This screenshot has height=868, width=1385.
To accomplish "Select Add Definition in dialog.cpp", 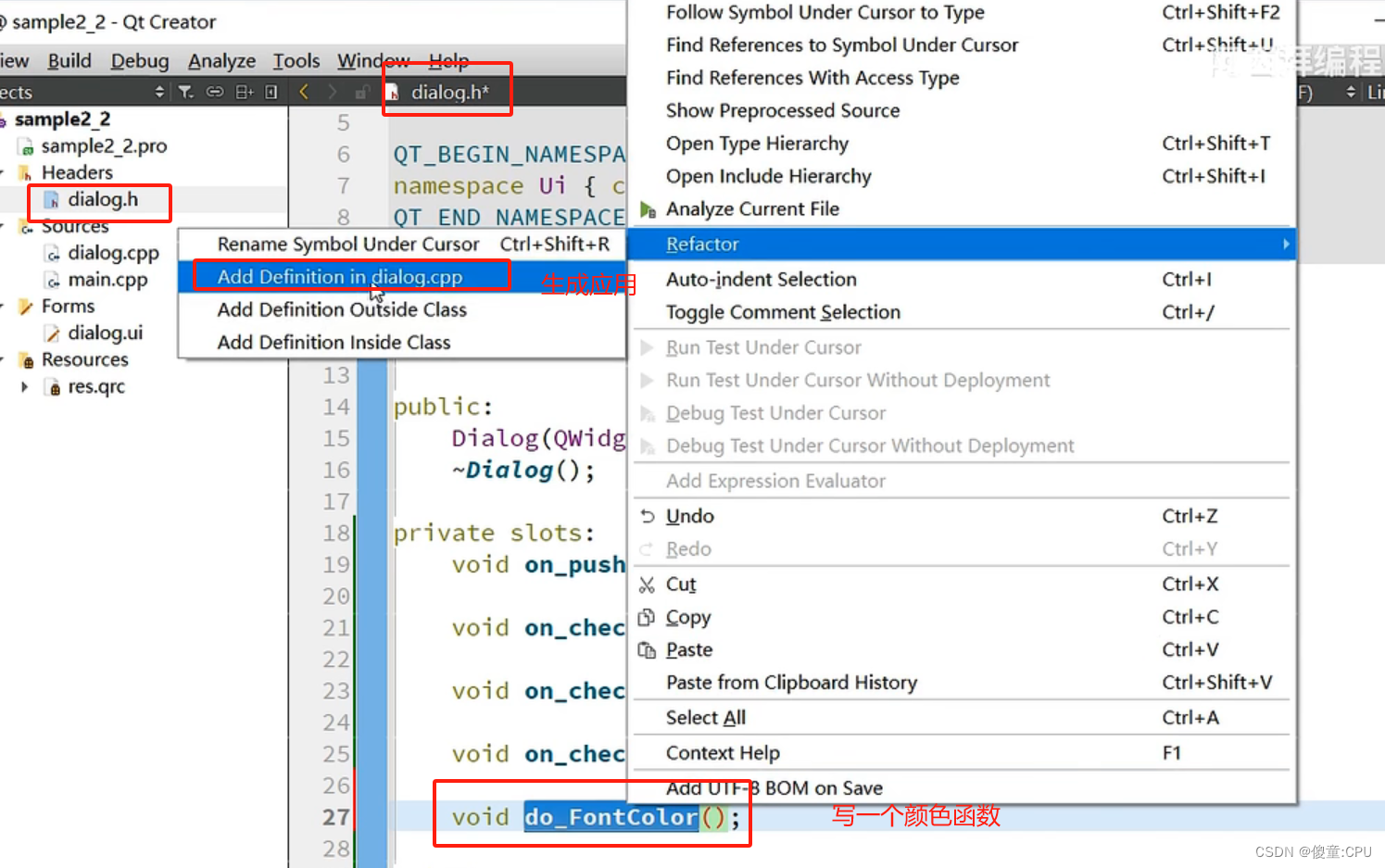I will click(340, 277).
